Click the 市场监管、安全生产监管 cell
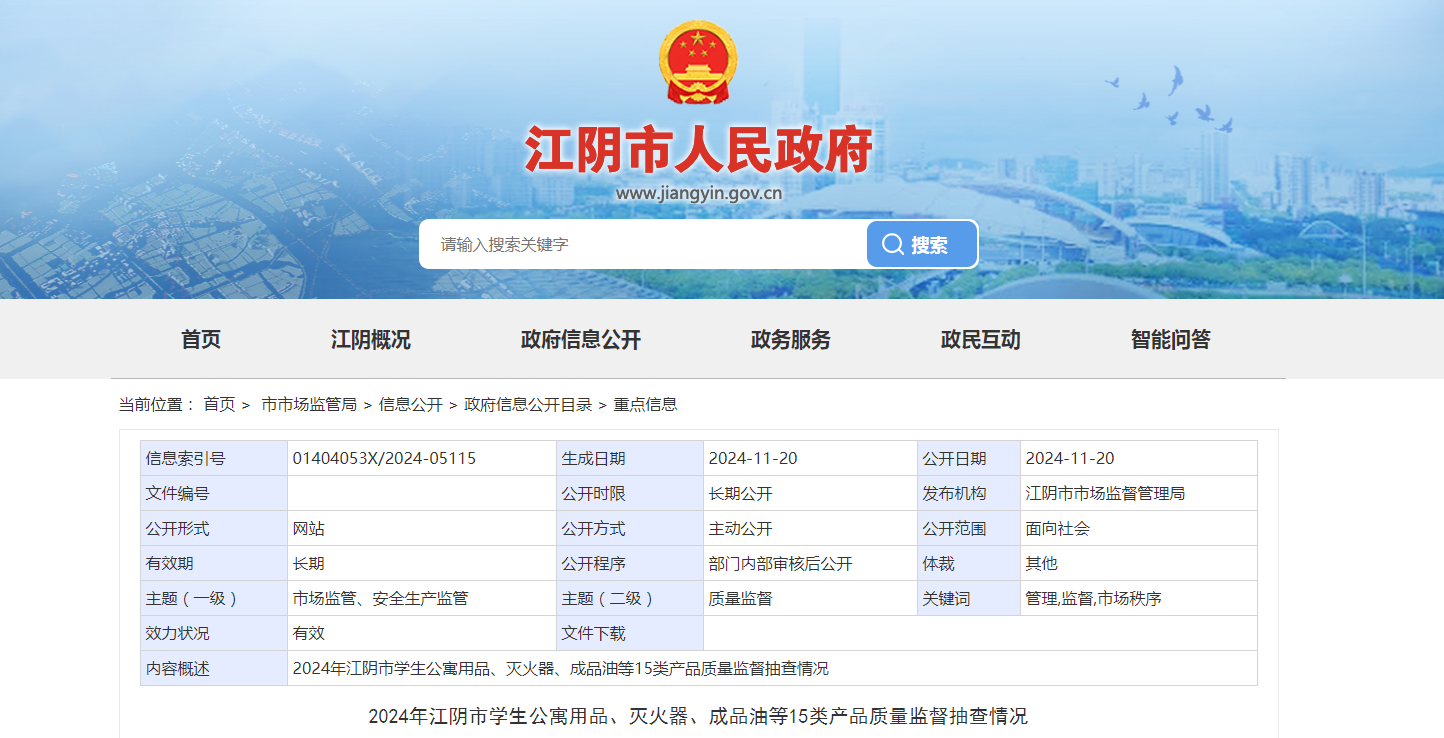This screenshot has width=1444, height=738. [421, 599]
